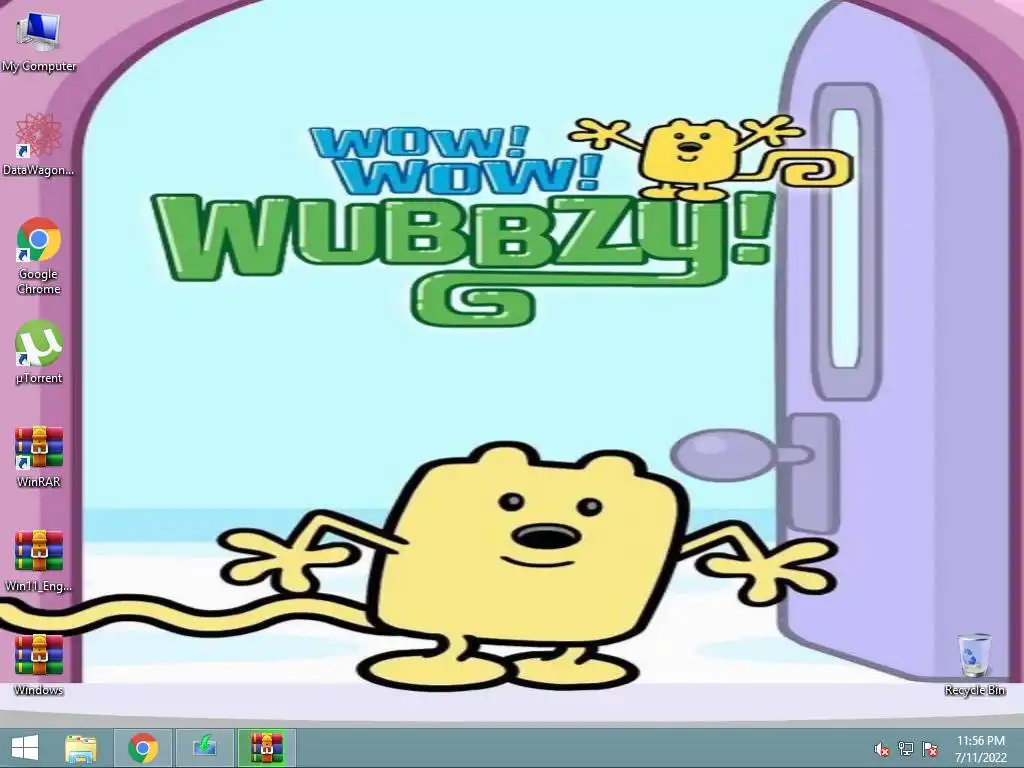Screen dimensions: 1024x768
Task: Click the "Recycle Bin" label text
Action: (x=974, y=690)
